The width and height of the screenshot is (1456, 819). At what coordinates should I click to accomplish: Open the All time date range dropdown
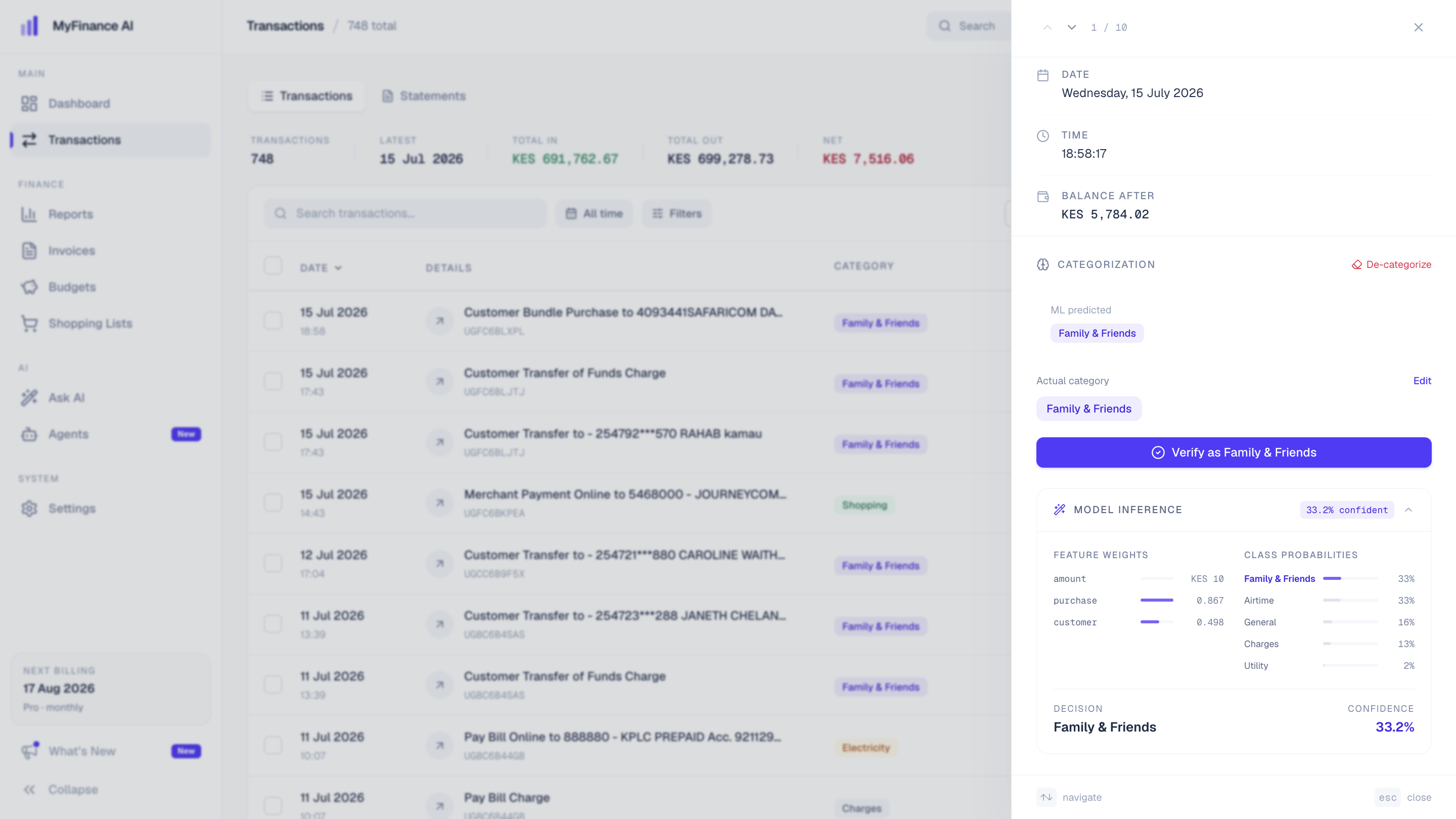point(594,213)
